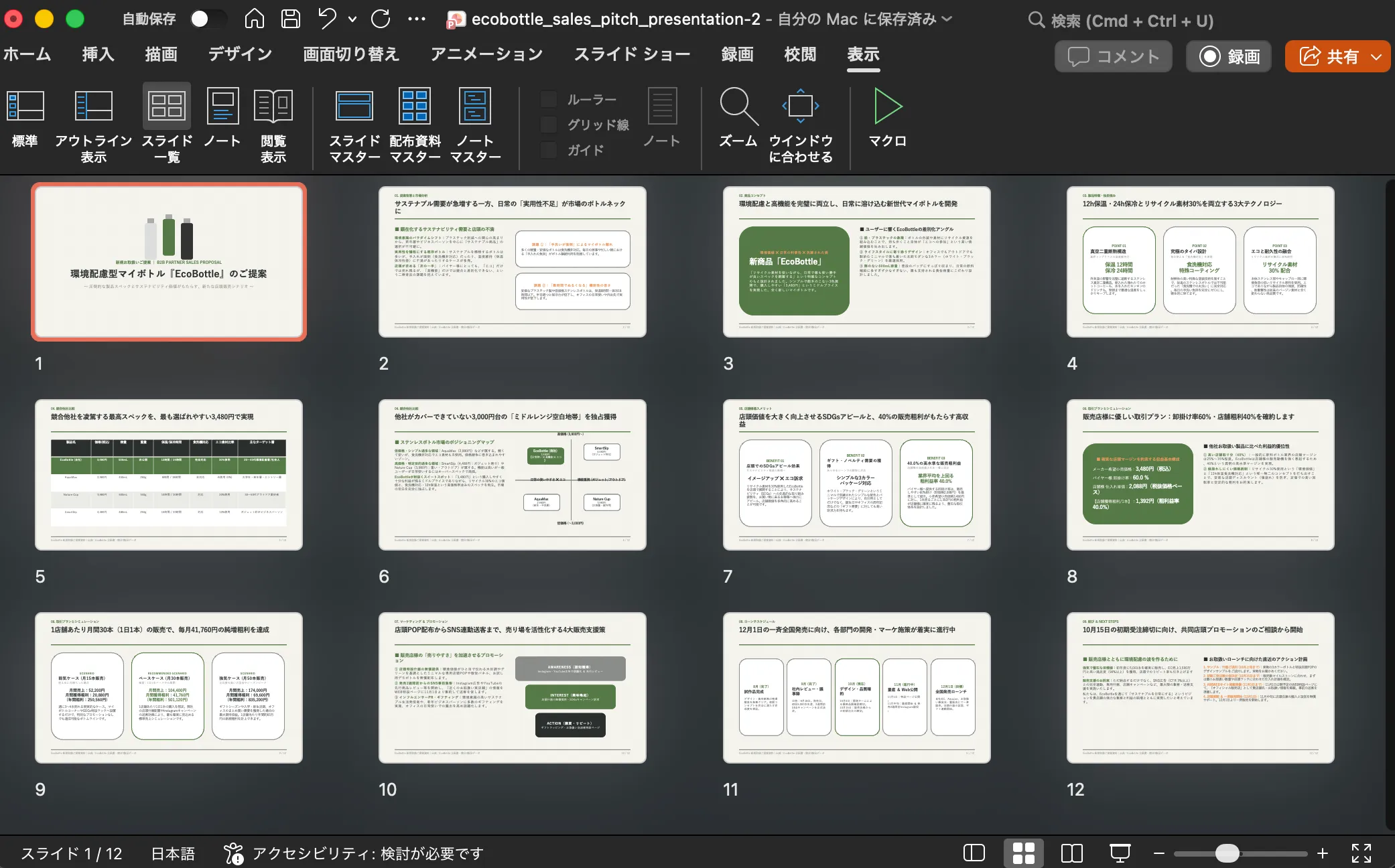The width and height of the screenshot is (1395, 868).
Task: Click the Comments (コメント) button
Action: click(x=1113, y=56)
